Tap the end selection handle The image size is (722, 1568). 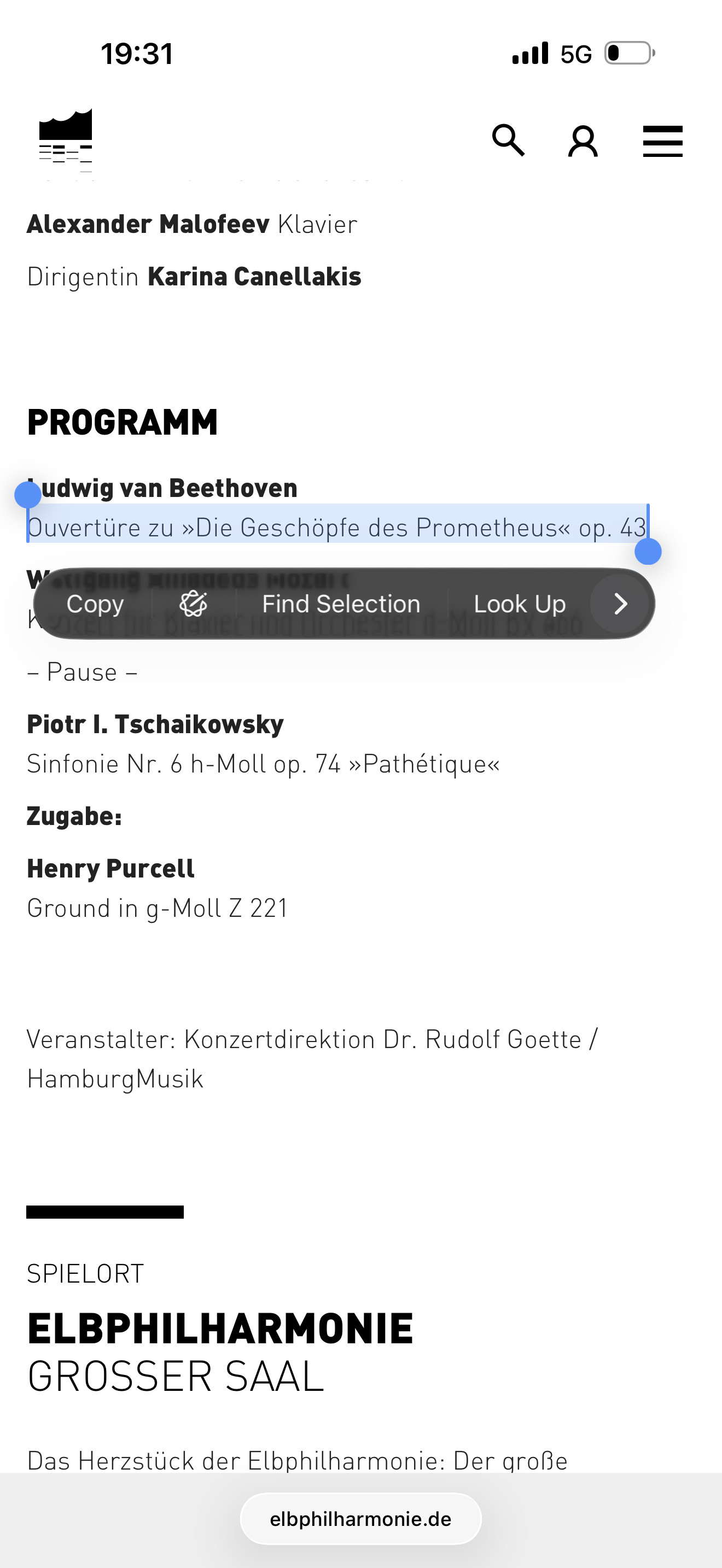coord(648,552)
